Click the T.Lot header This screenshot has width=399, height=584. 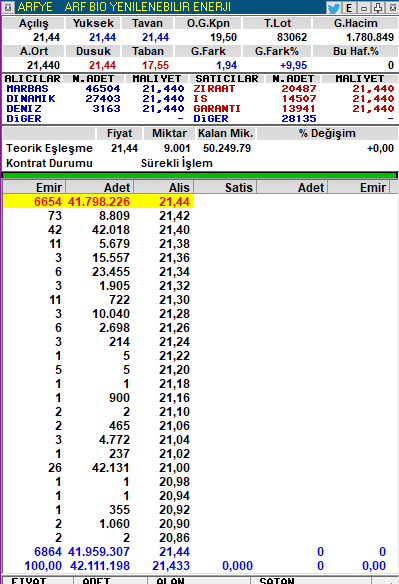click(x=277, y=23)
